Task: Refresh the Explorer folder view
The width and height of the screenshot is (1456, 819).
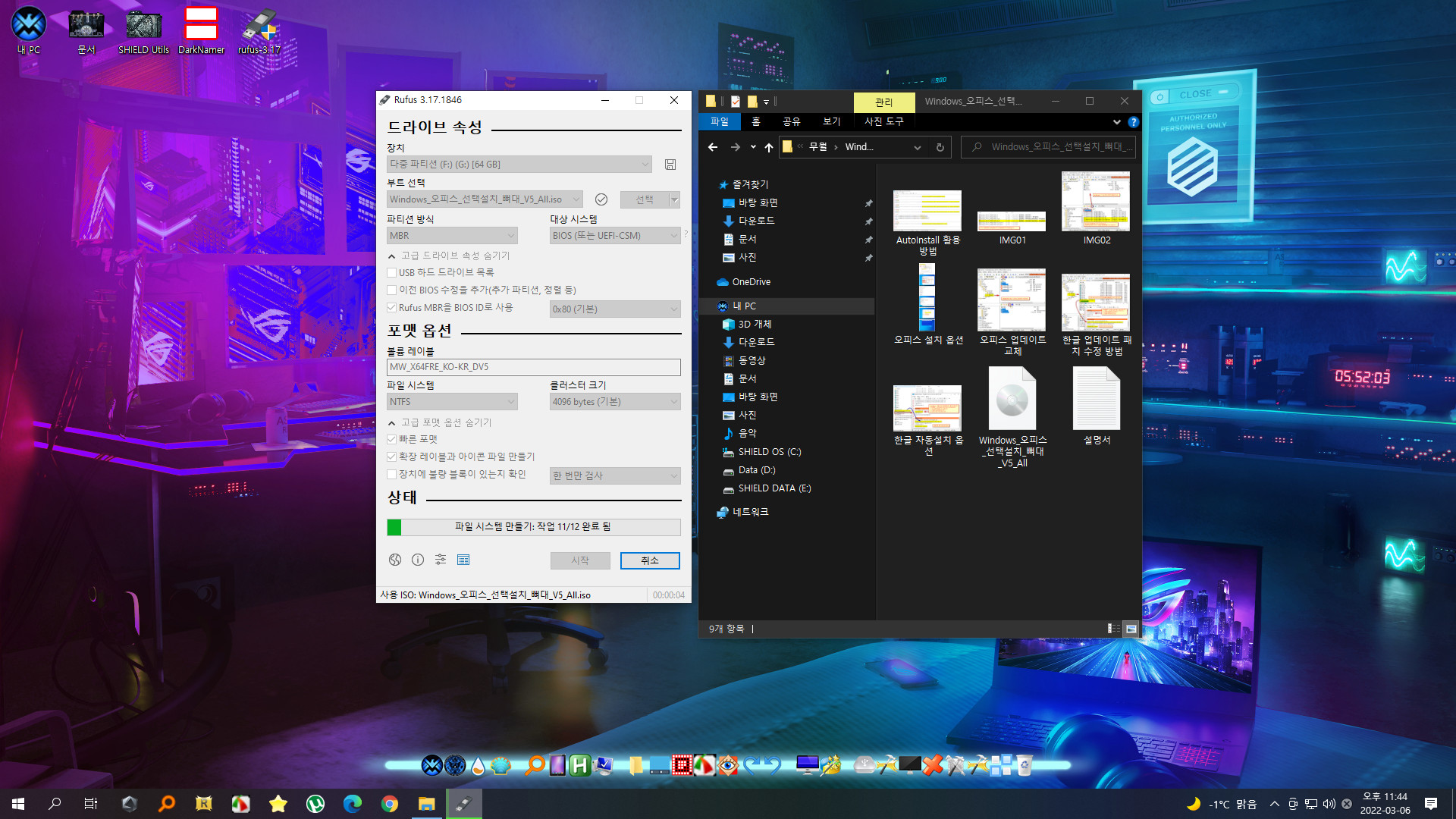Action: pos(940,147)
